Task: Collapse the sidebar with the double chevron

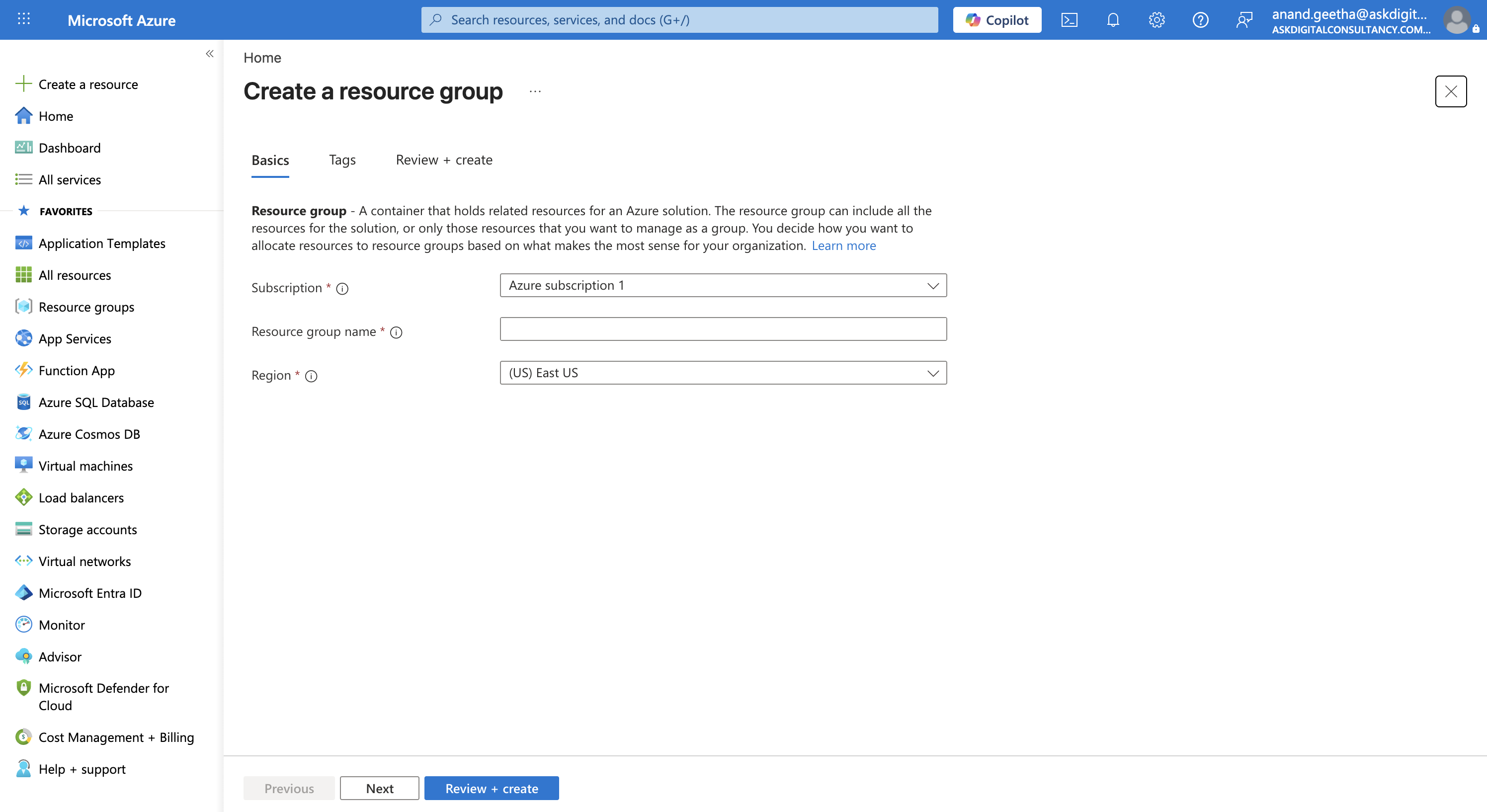Action: tap(210, 54)
